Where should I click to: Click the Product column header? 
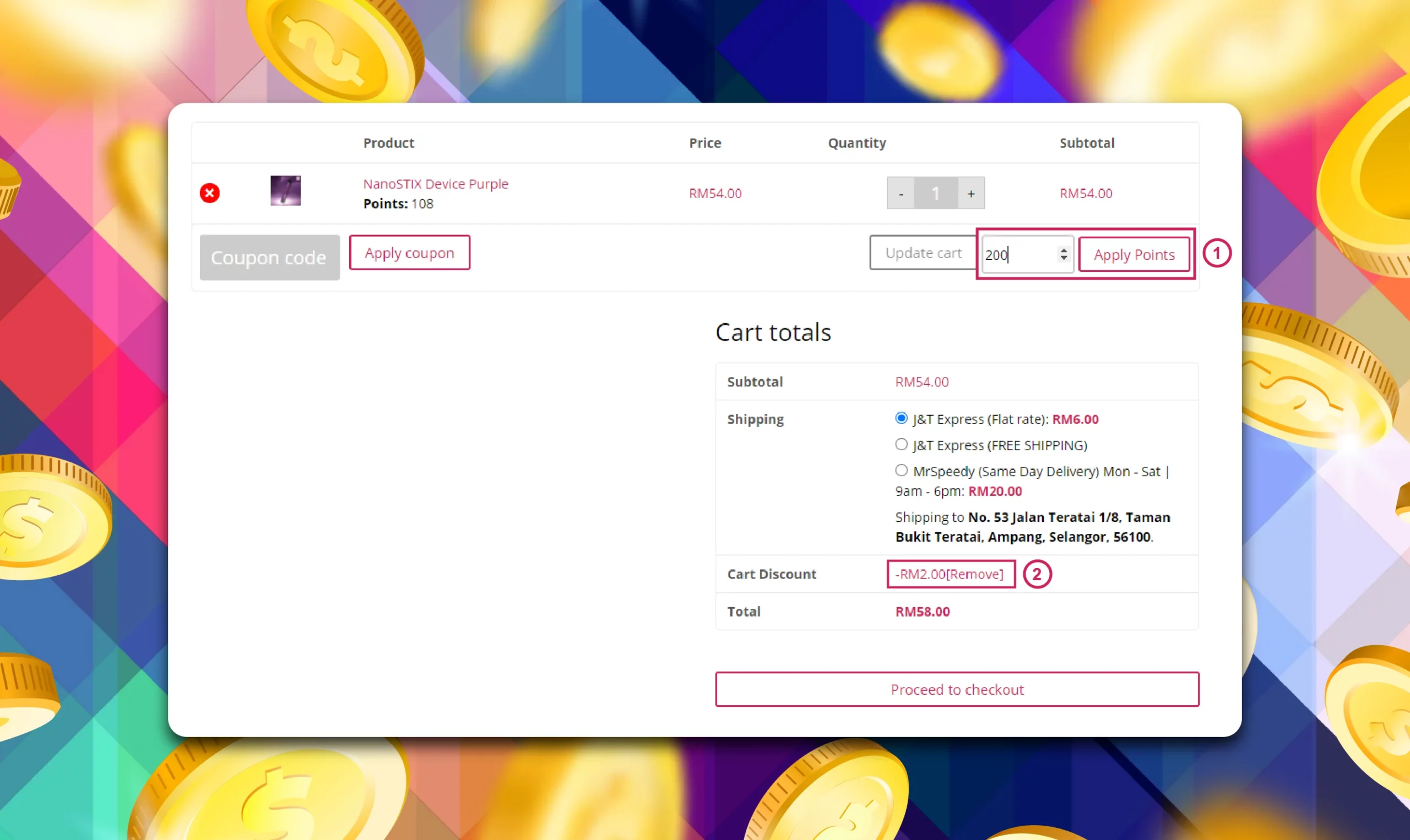point(388,143)
